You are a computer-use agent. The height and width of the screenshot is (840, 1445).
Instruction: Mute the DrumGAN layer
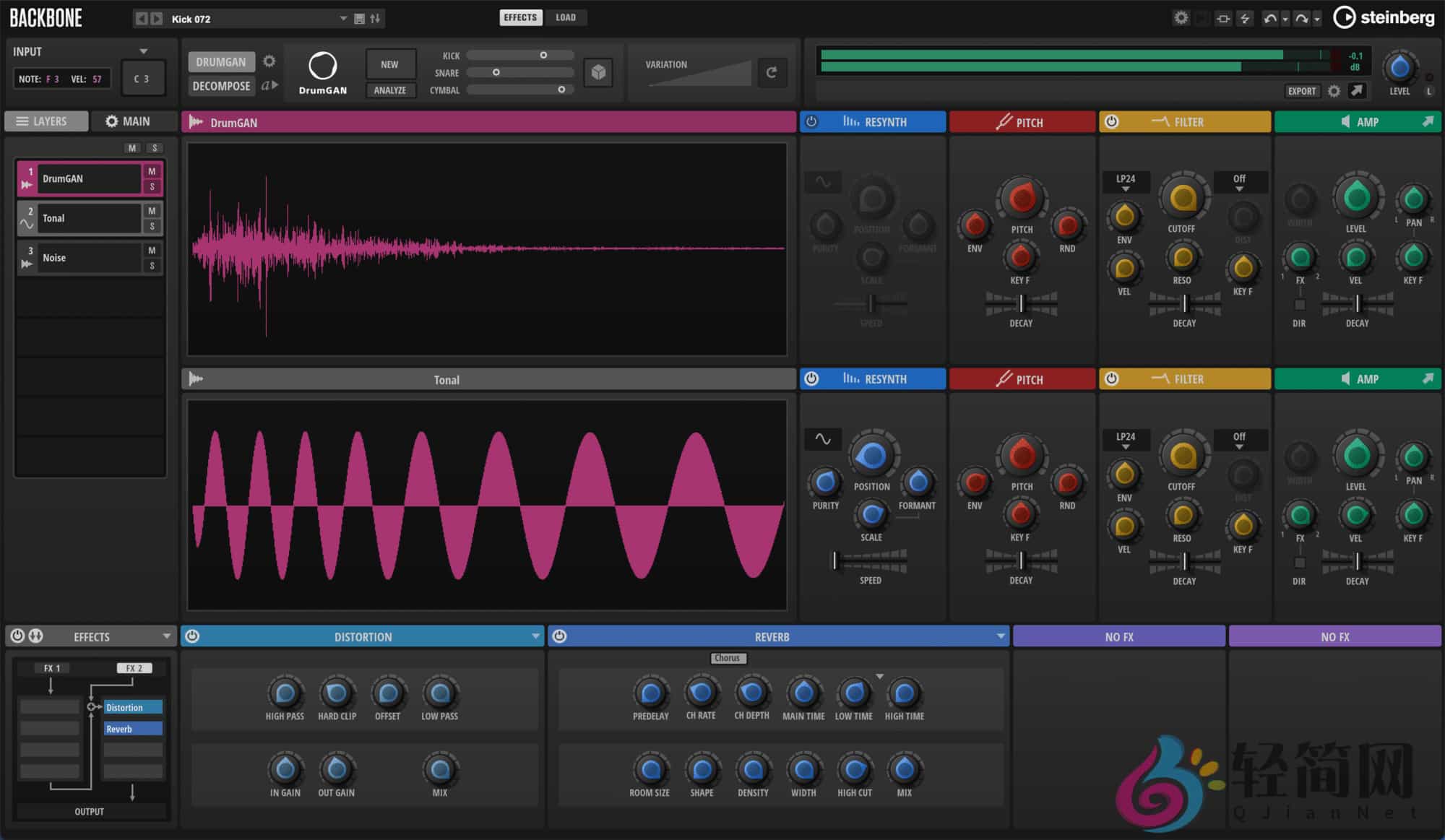[x=152, y=172]
